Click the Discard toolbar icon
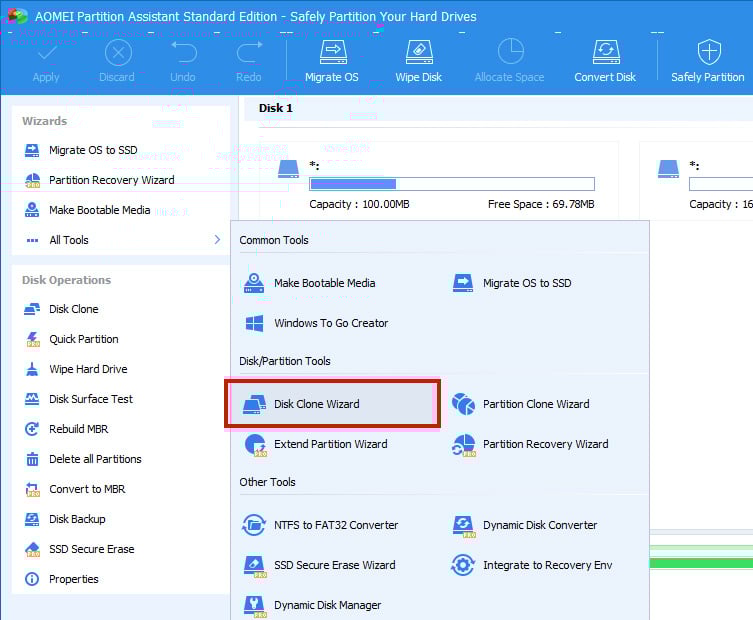Image resolution: width=753 pixels, height=620 pixels. (x=118, y=53)
